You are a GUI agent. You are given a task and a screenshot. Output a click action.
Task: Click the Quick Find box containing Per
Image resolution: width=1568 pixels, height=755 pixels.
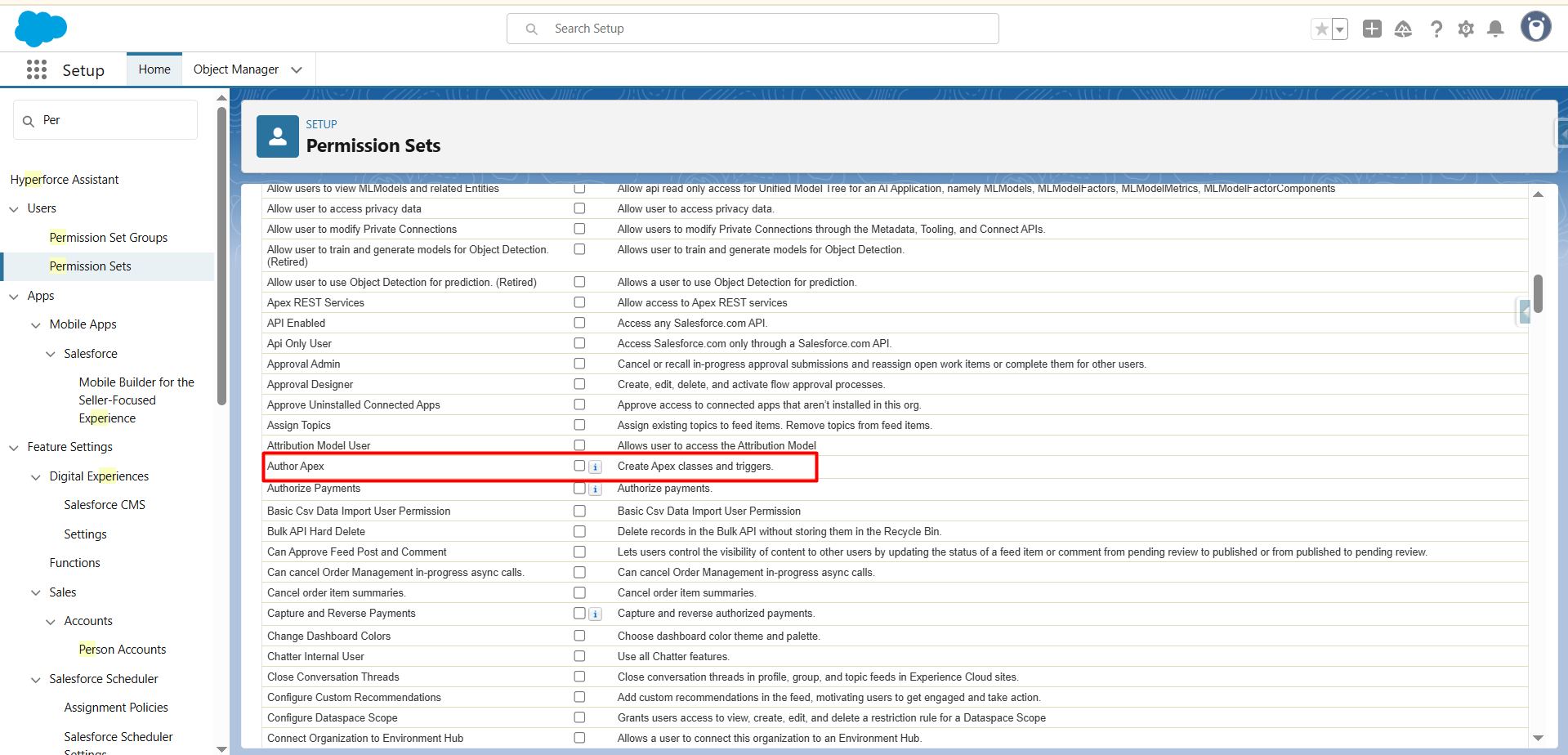(105, 120)
